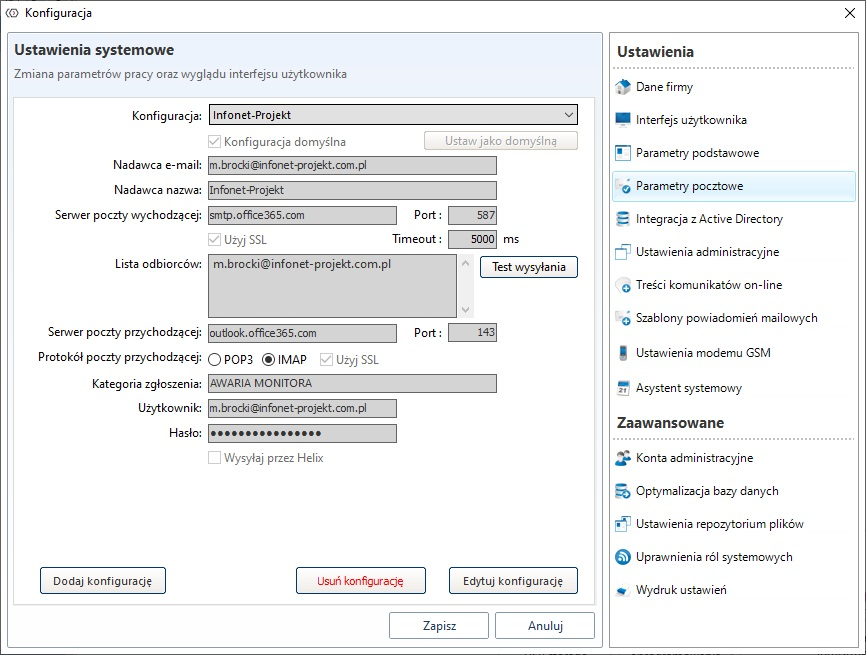Select the POP3 radio button
866x655 pixels.
pos(215,360)
